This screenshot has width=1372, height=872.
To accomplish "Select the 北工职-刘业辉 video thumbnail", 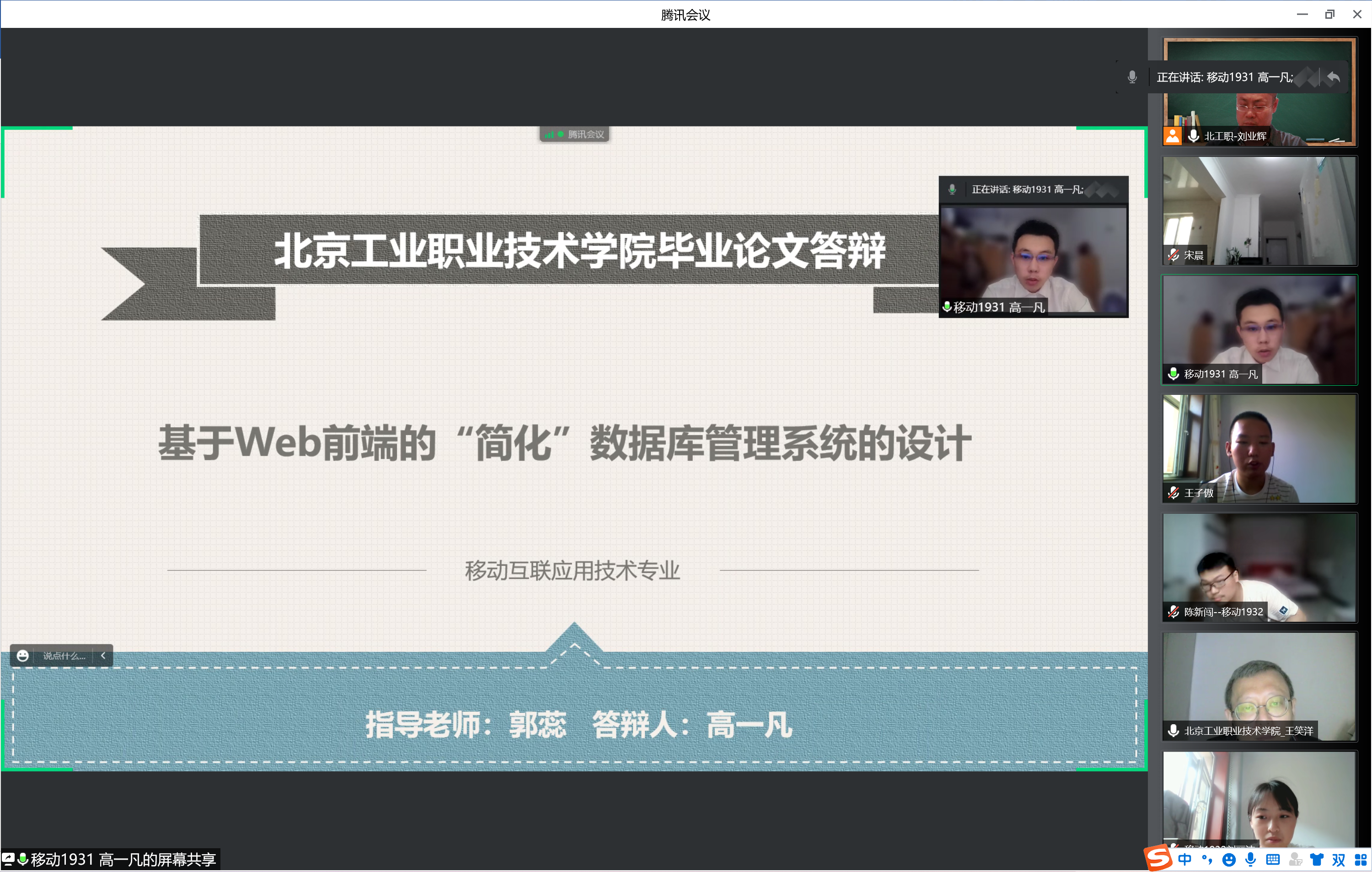I will (1259, 92).
